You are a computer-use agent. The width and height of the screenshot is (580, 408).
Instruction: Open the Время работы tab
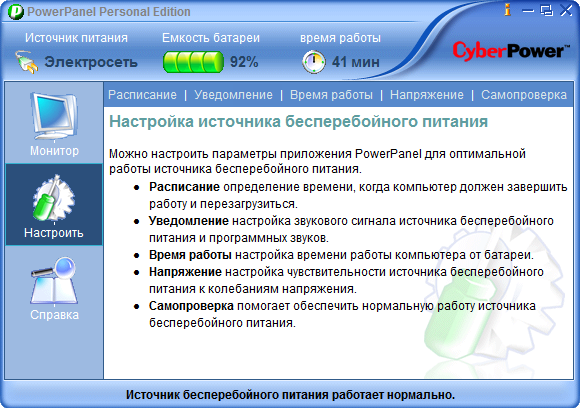[x=331, y=95]
